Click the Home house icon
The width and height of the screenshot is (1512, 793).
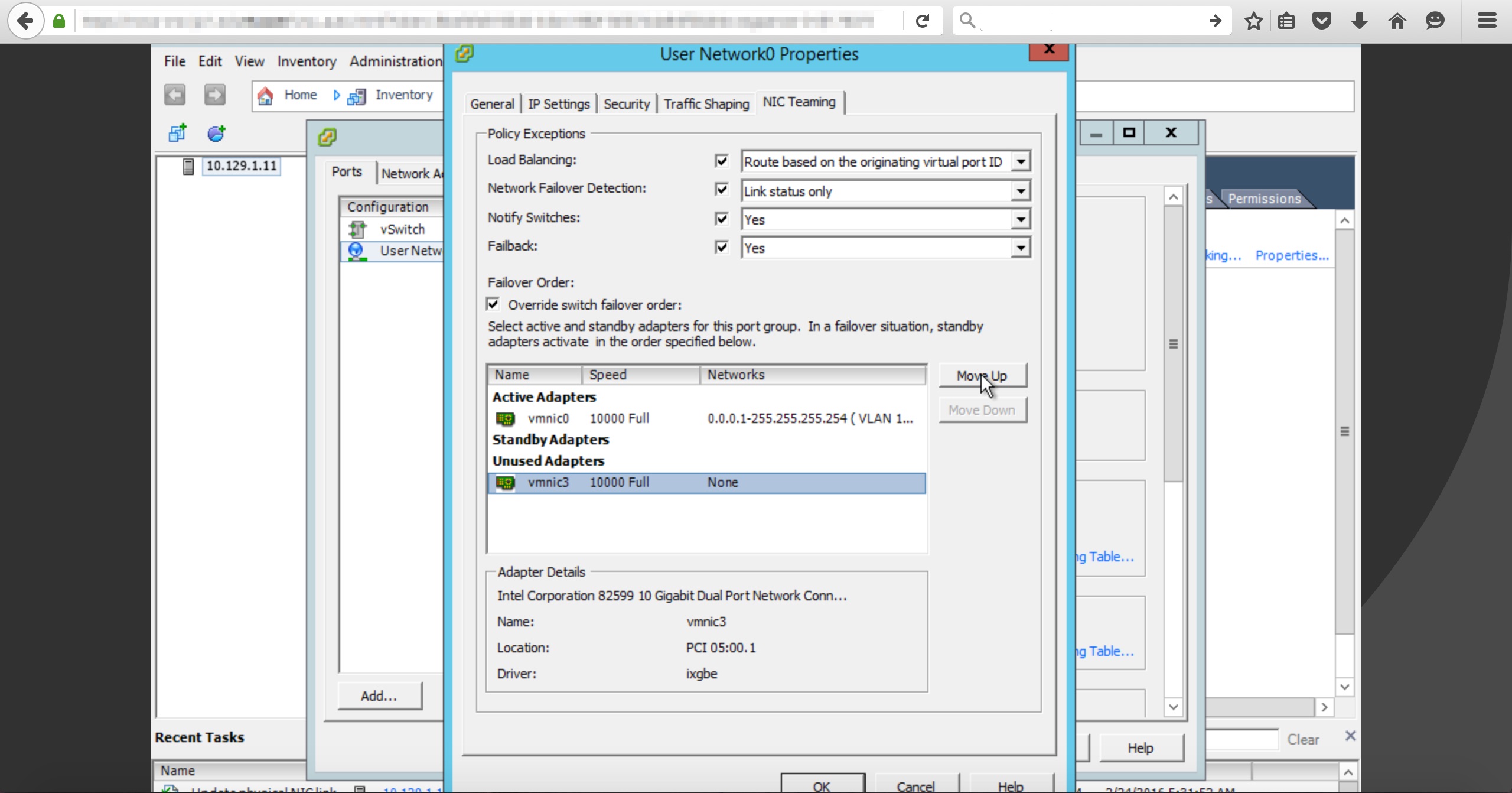pyautogui.click(x=265, y=95)
